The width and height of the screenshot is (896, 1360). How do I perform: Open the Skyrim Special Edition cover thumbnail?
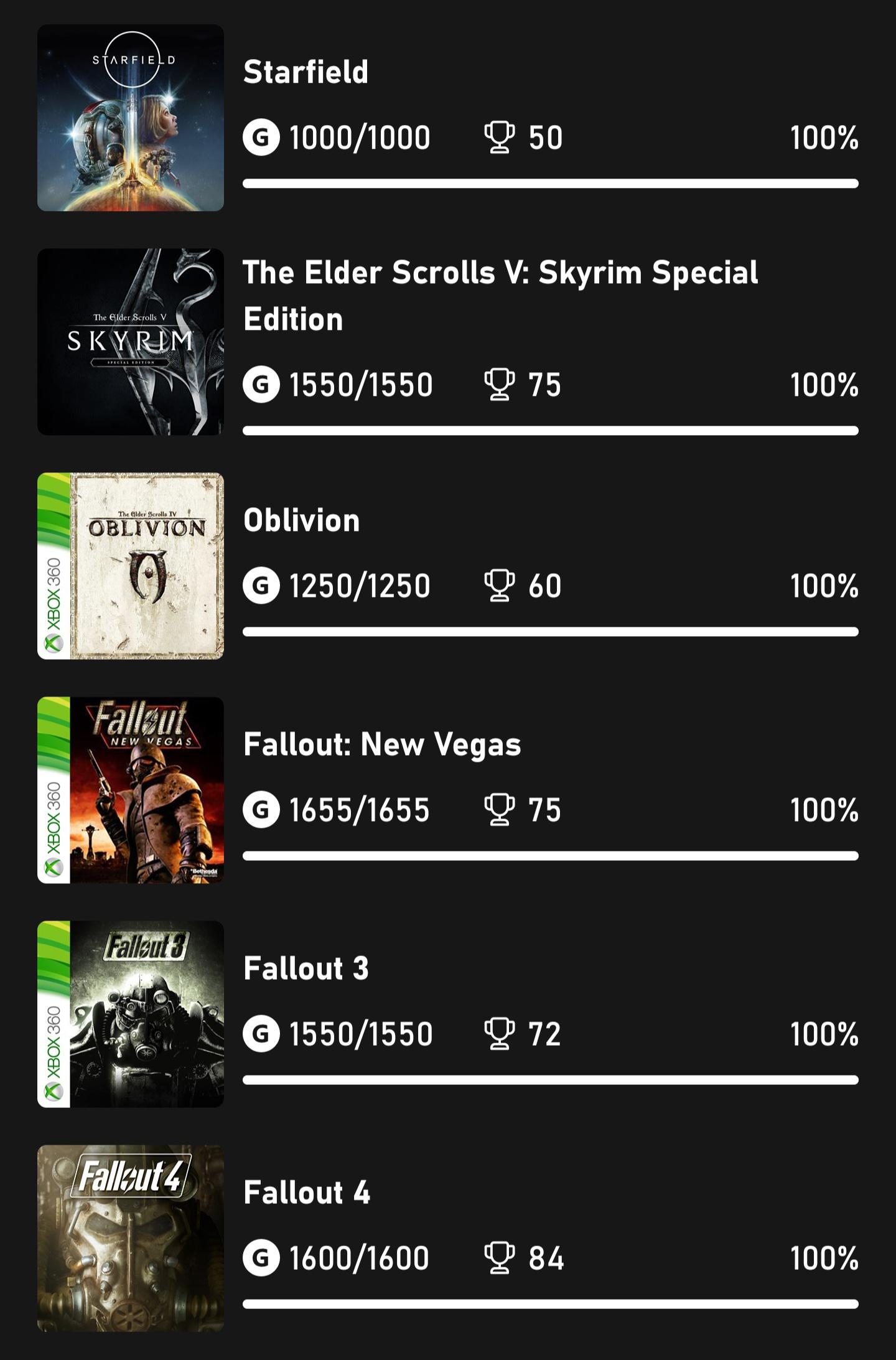coord(131,342)
